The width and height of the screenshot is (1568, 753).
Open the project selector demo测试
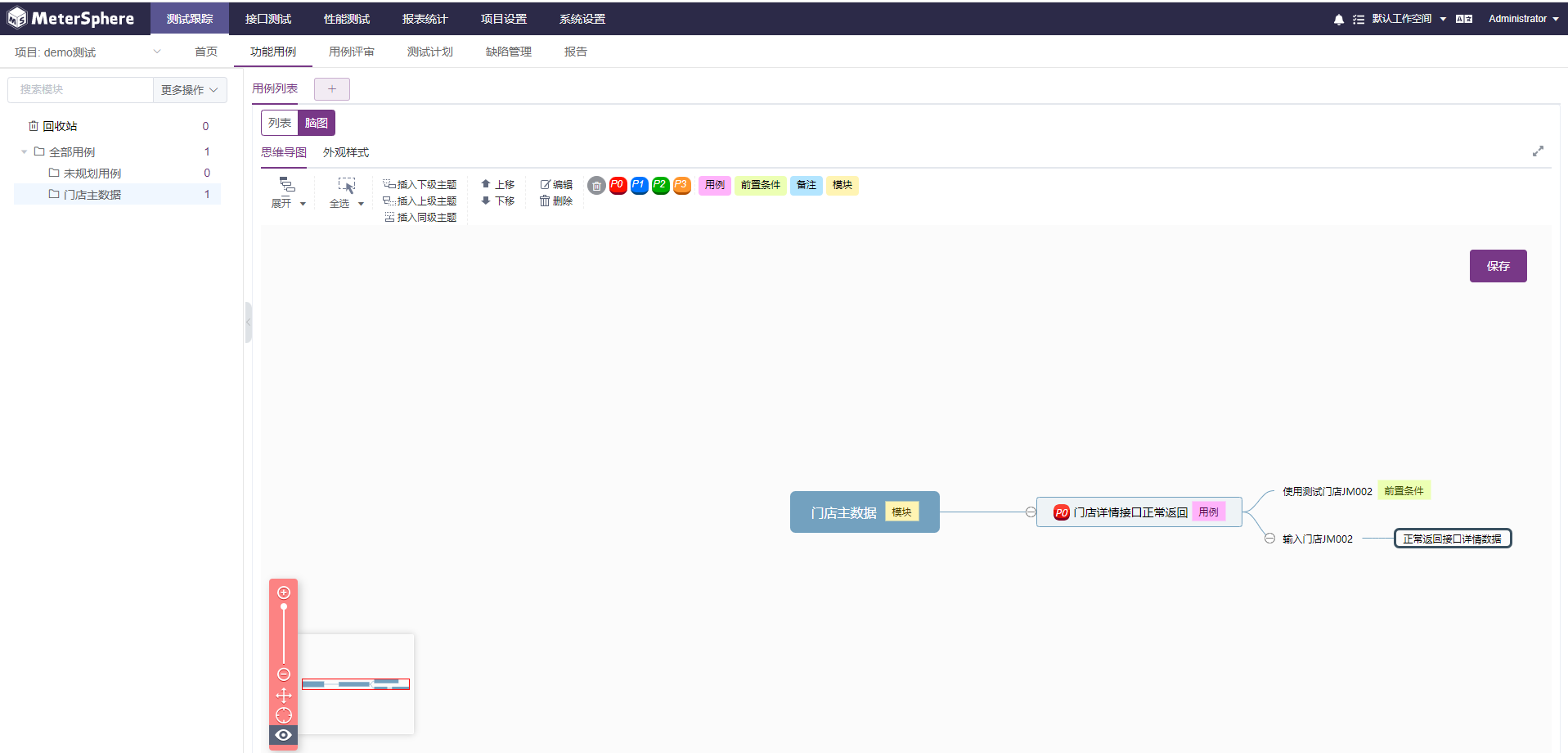88,52
